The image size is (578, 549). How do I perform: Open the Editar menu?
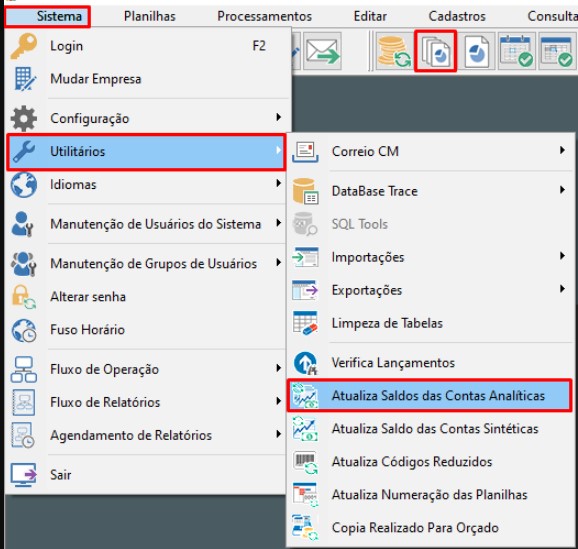click(x=370, y=16)
